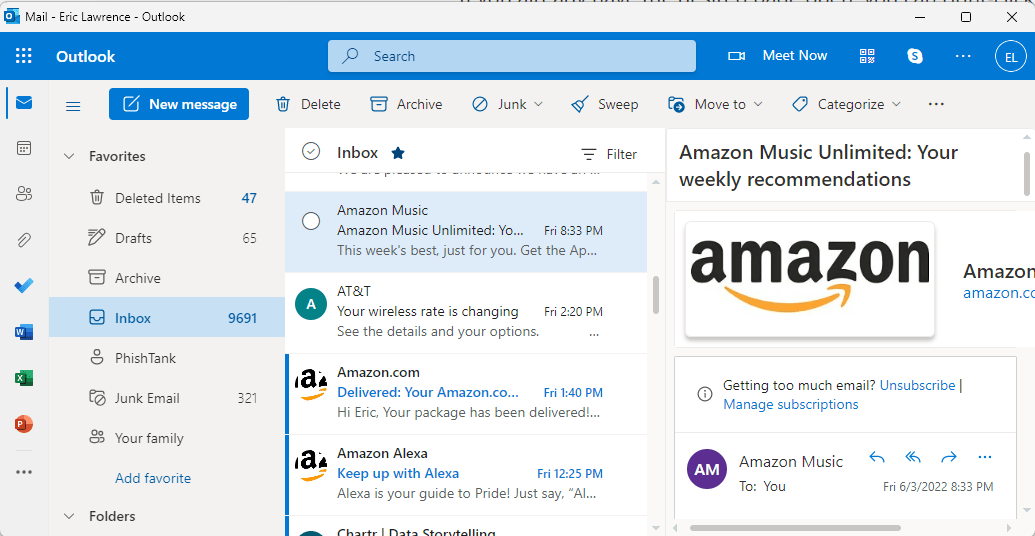The height and width of the screenshot is (536, 1035).
Task: Click the Reply all arrow icon
Action: pos(913,457)
